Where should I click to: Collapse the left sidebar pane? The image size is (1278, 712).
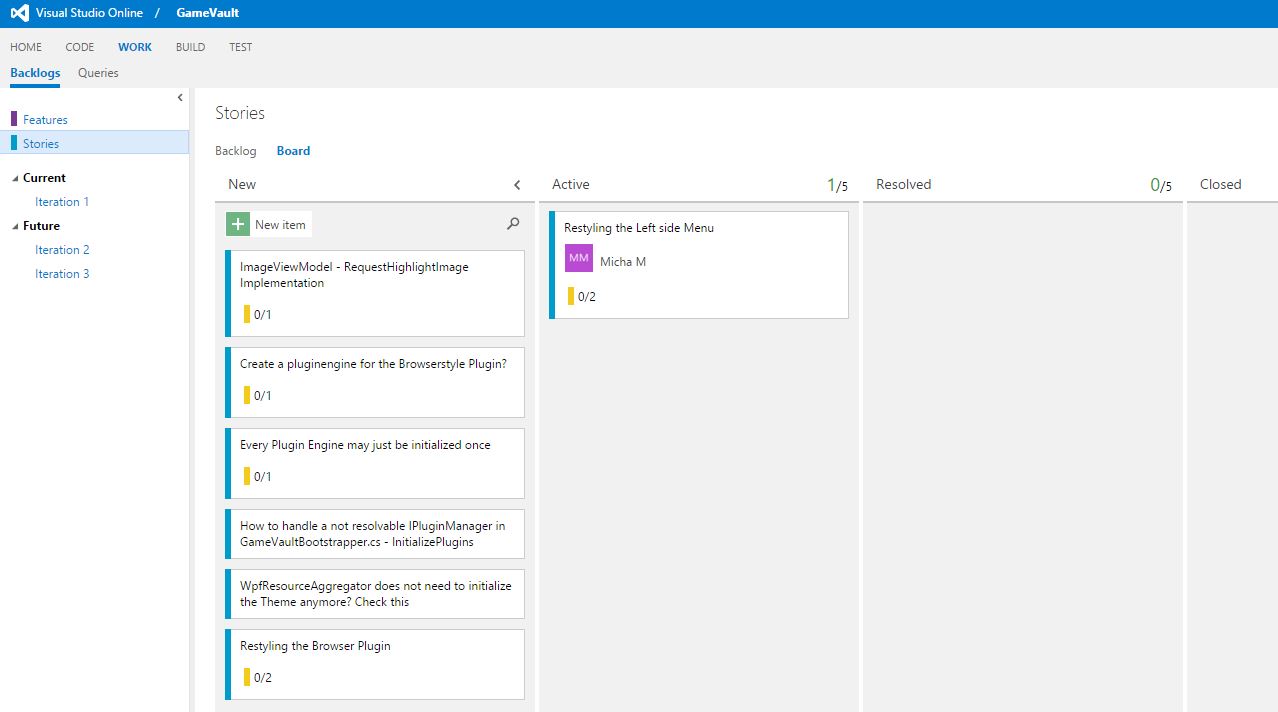tap(180, 98)
